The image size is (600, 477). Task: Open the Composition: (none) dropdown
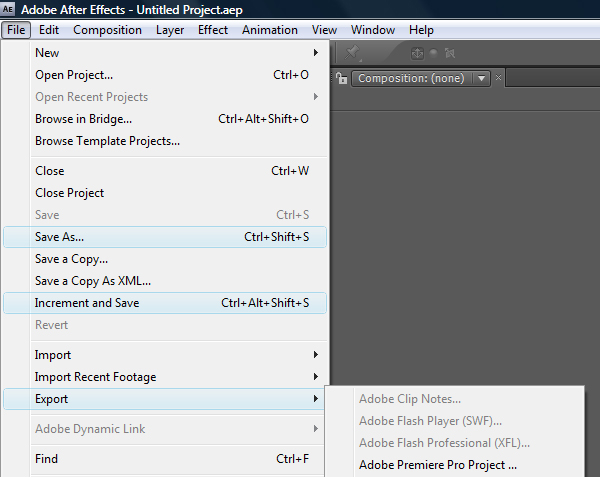(421, 78)
